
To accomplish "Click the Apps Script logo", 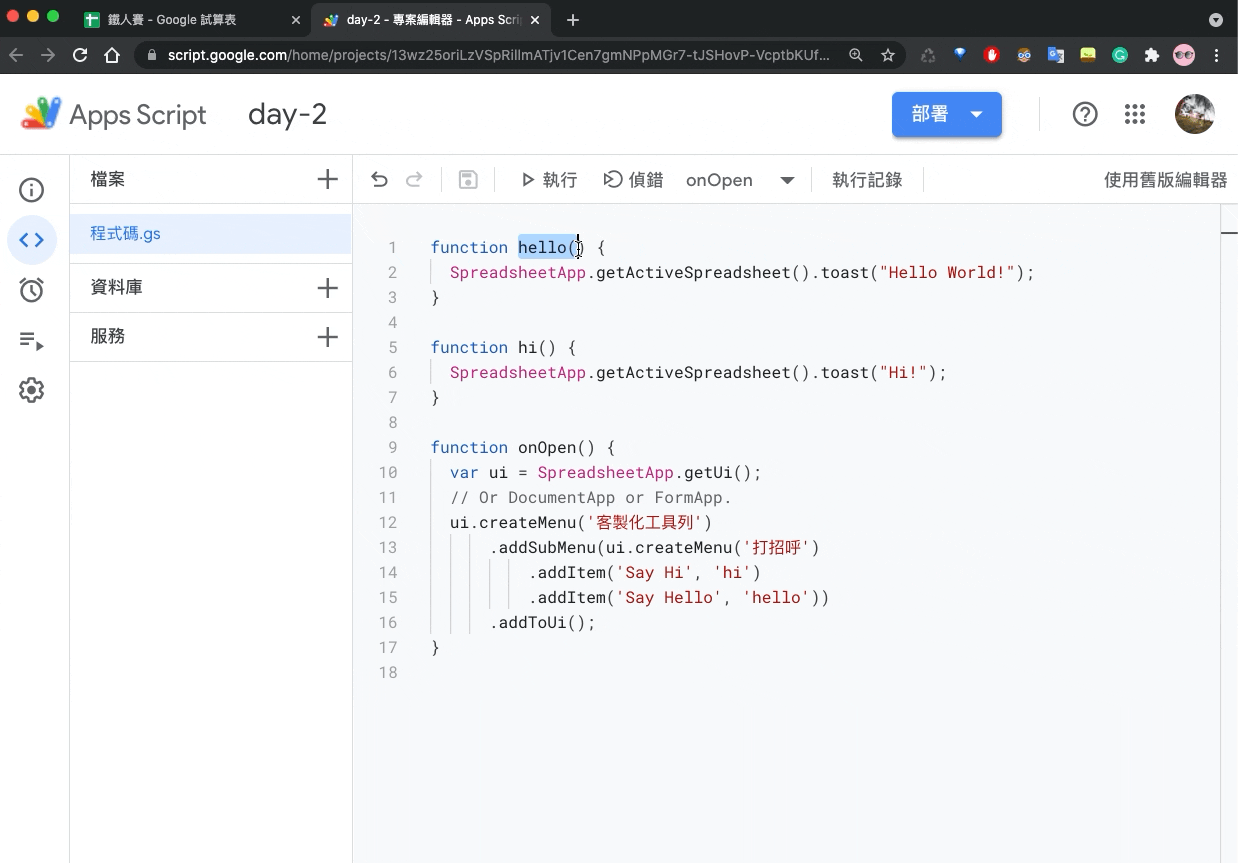I will [x=113, y=115].
